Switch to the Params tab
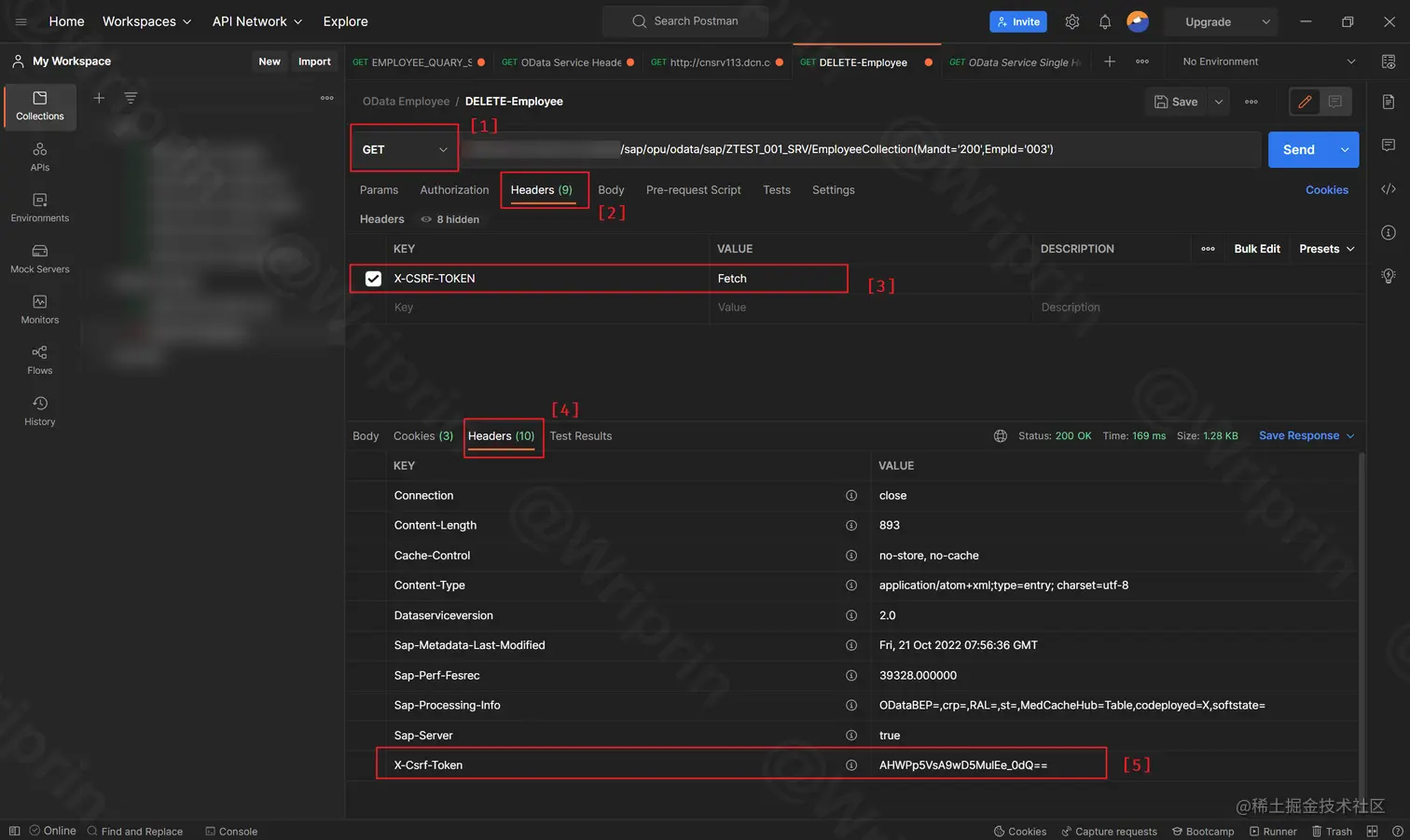 coord(379,190)
